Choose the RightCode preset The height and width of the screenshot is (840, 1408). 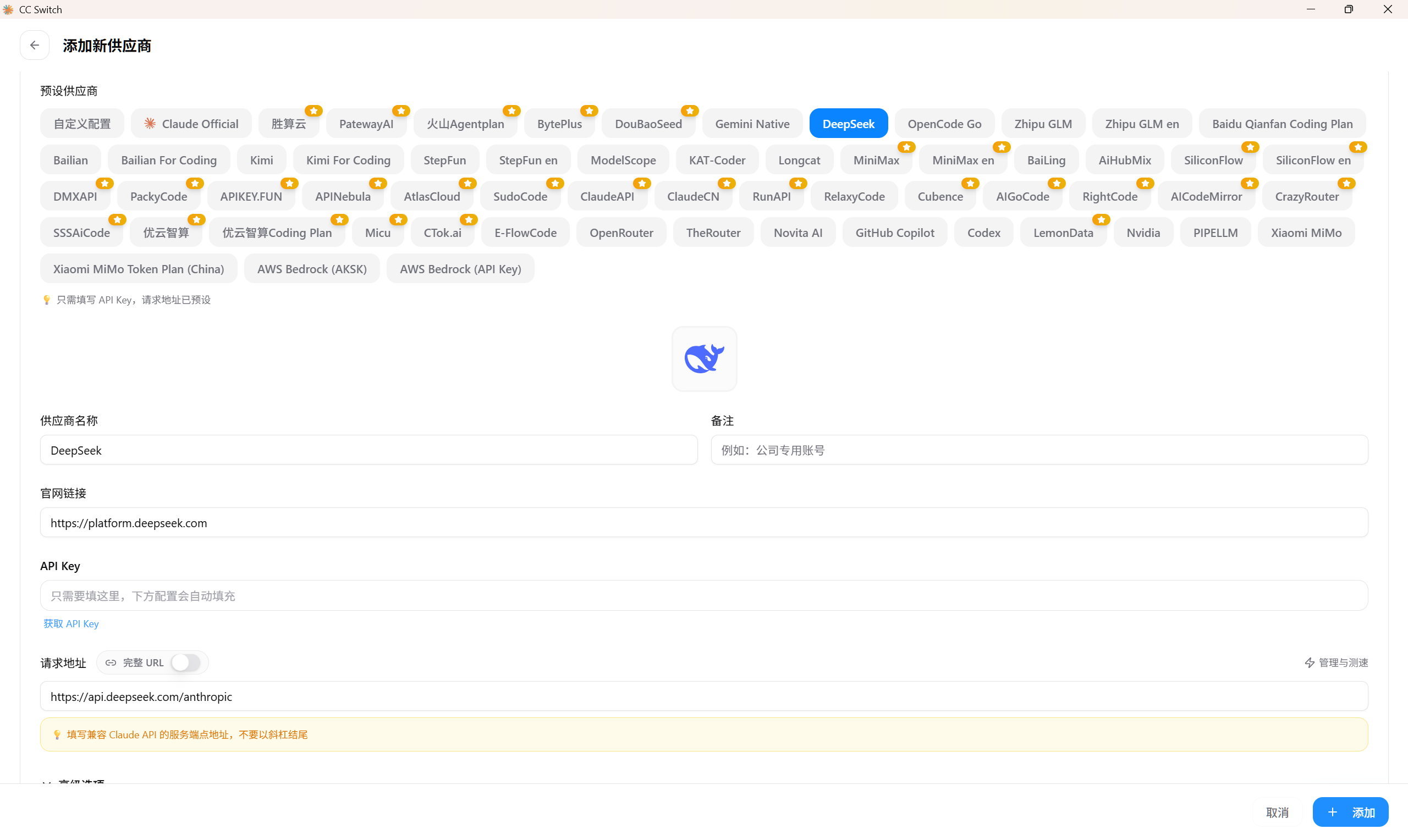point(1110,196)
